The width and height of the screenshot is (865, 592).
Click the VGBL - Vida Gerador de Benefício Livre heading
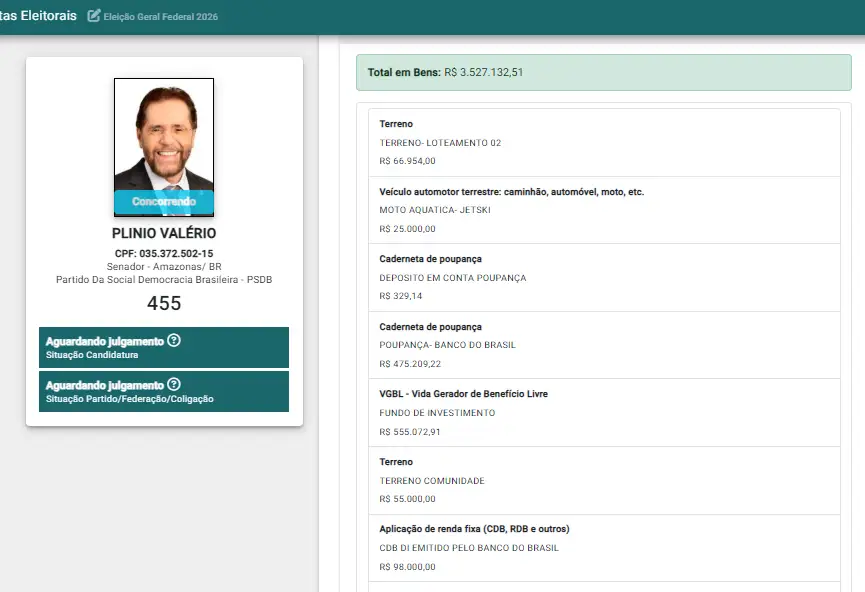tap(463, 394)
